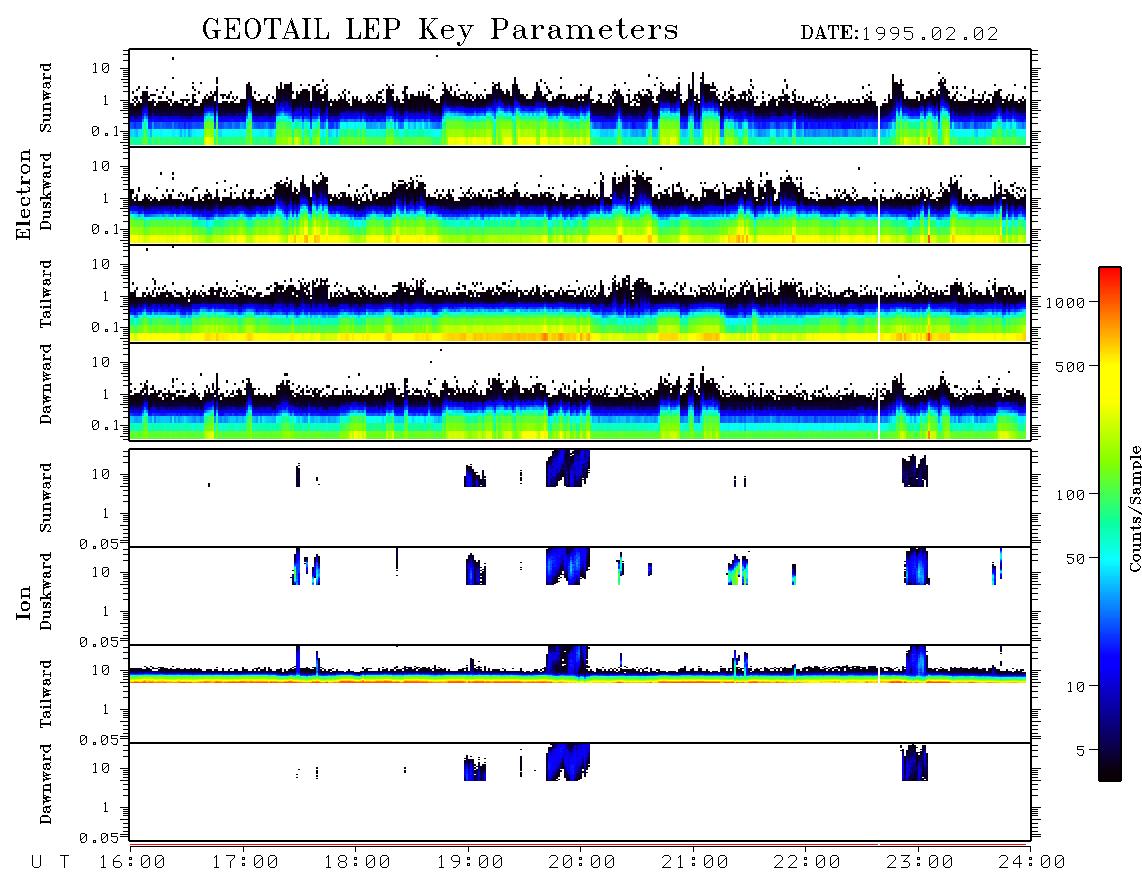Click the Electron Duskward spectrogram panel

(x=580, y=196)
